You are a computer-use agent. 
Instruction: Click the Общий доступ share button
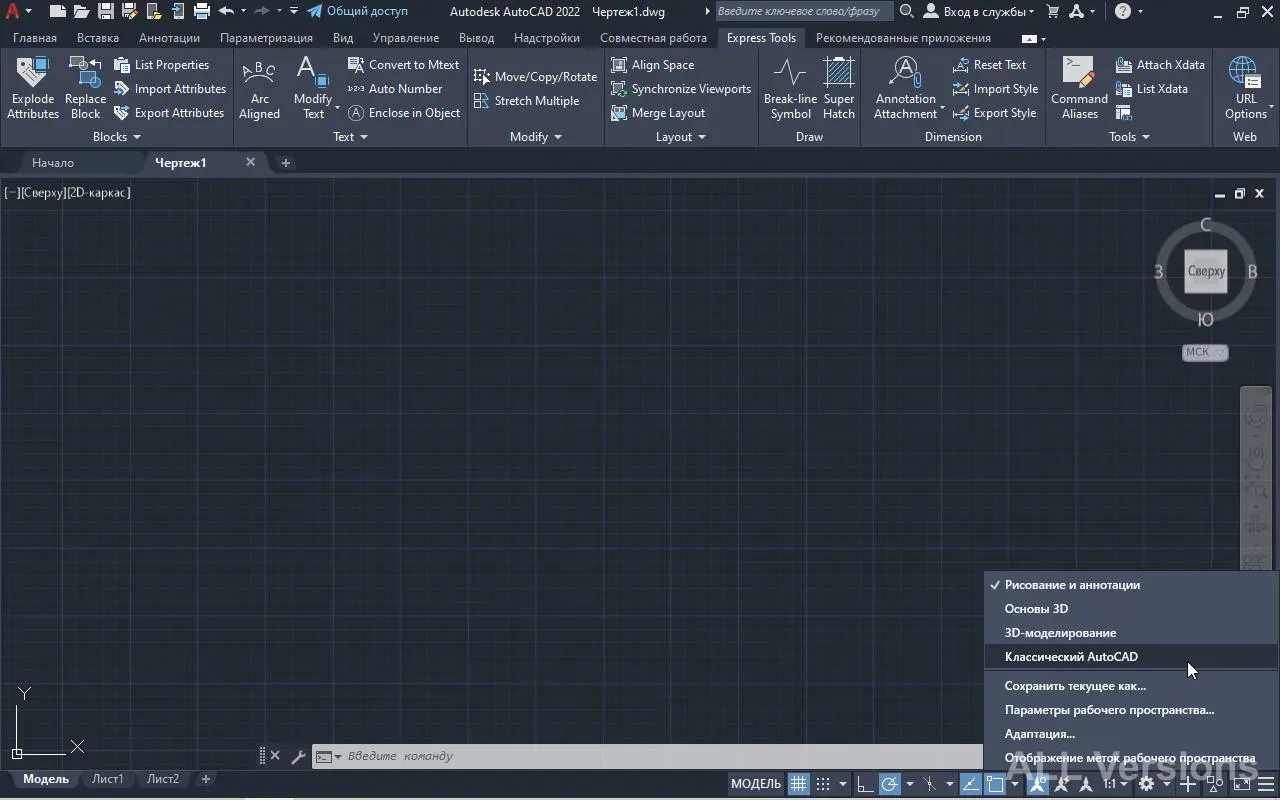357,12
